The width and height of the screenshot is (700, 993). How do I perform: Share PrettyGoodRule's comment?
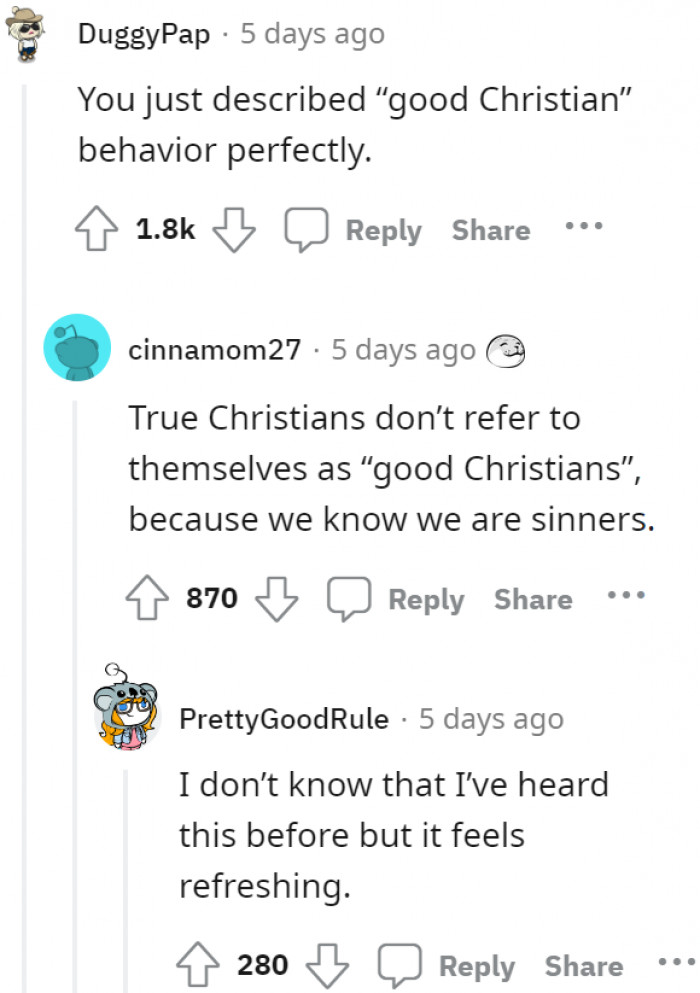coord(583,966)
